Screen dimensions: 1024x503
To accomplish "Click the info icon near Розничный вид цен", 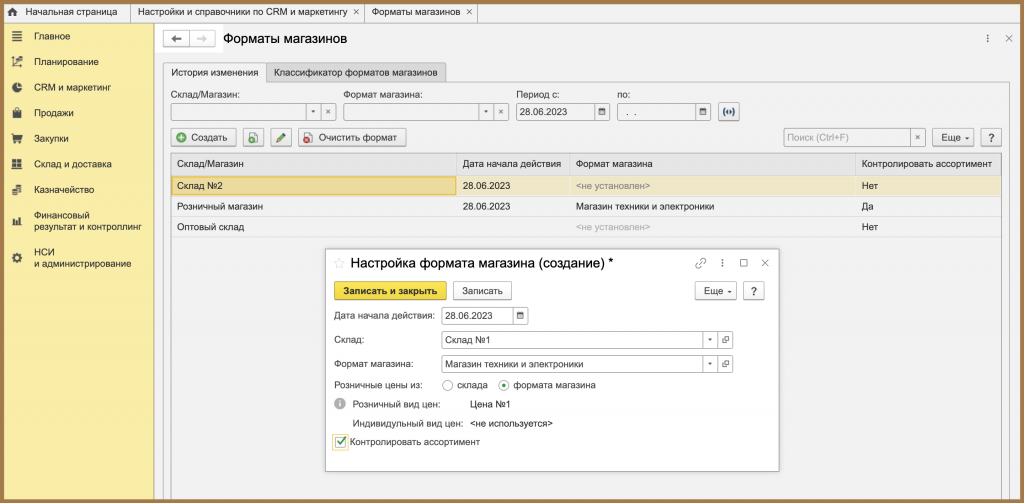I will click(339, 404).
